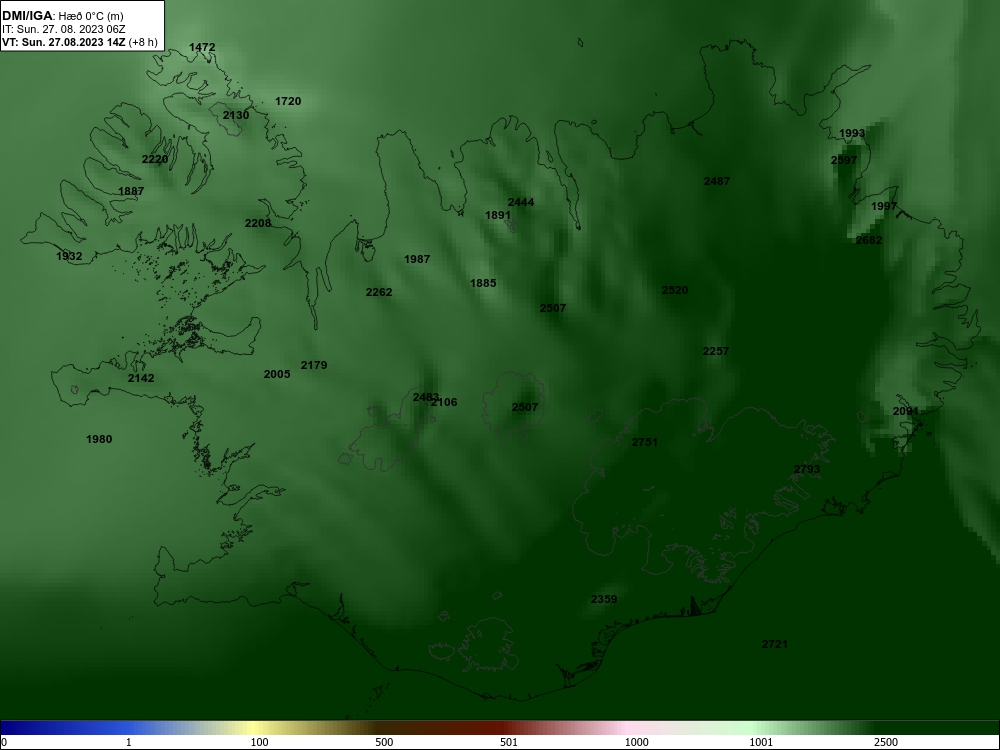Click the map value 2444
Viewport: 1000px width, 750px height.
(x=520, y=202)
